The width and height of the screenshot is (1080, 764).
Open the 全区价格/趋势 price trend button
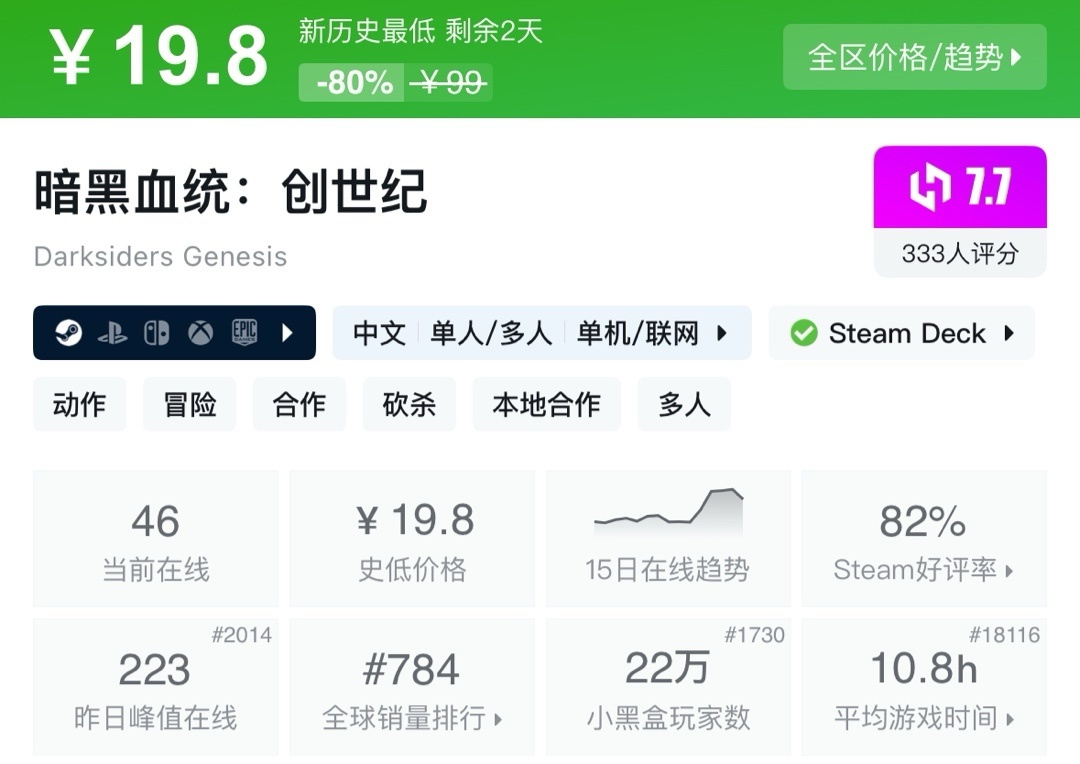(914, 57)
